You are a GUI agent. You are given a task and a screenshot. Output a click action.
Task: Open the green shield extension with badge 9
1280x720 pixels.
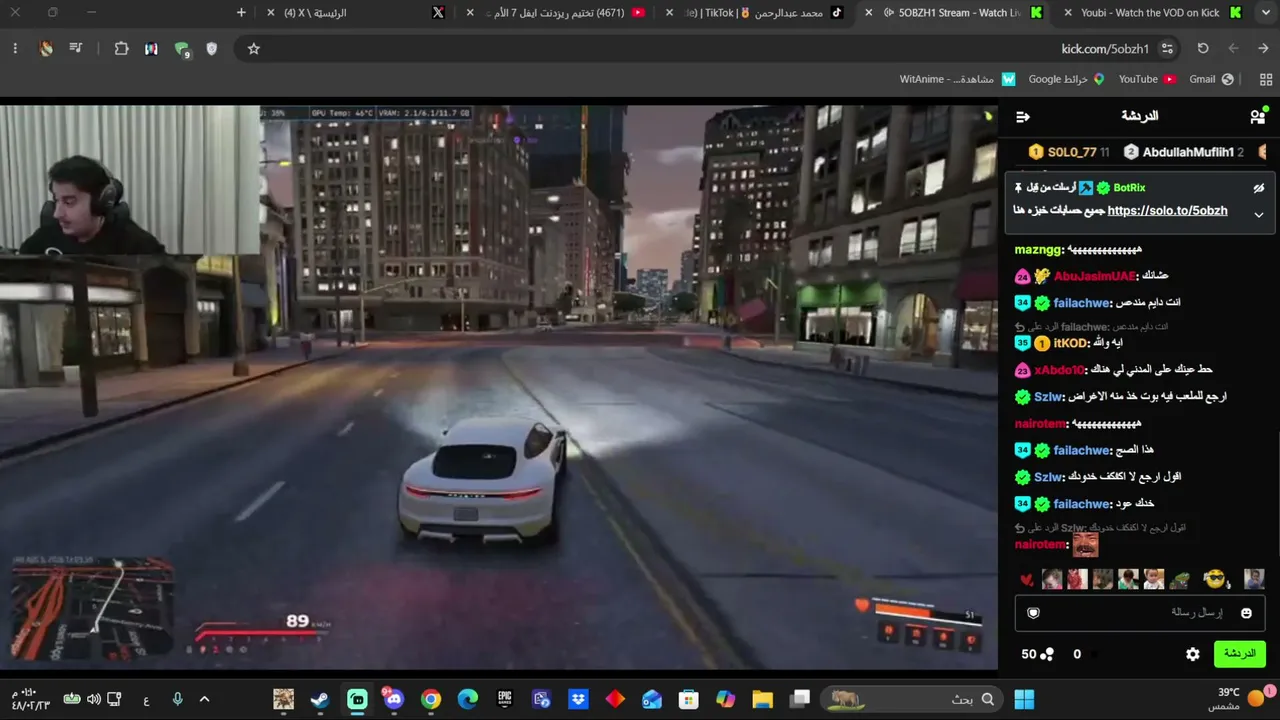[182, 49]
